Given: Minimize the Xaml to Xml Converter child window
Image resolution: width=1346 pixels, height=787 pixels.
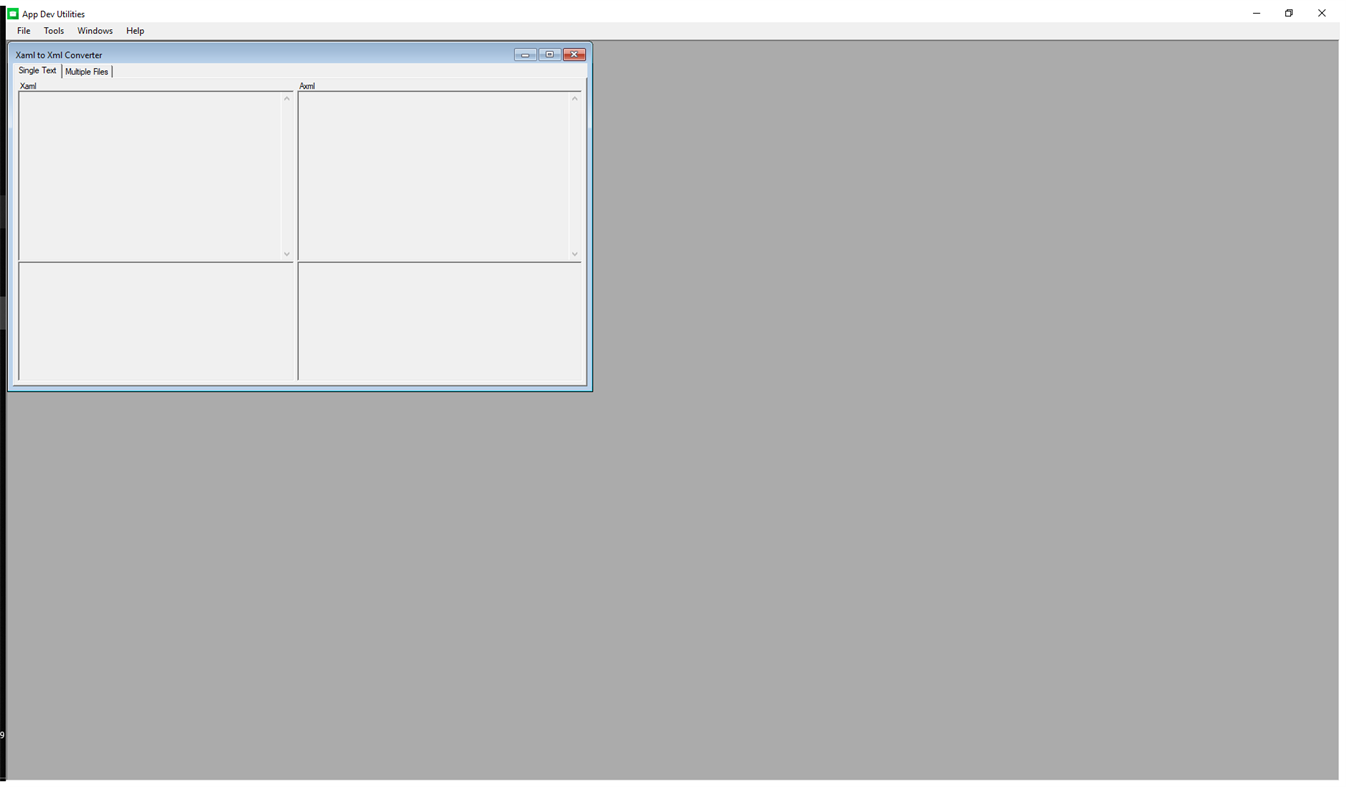Looking at the screenshot, I should coord(525,54).
